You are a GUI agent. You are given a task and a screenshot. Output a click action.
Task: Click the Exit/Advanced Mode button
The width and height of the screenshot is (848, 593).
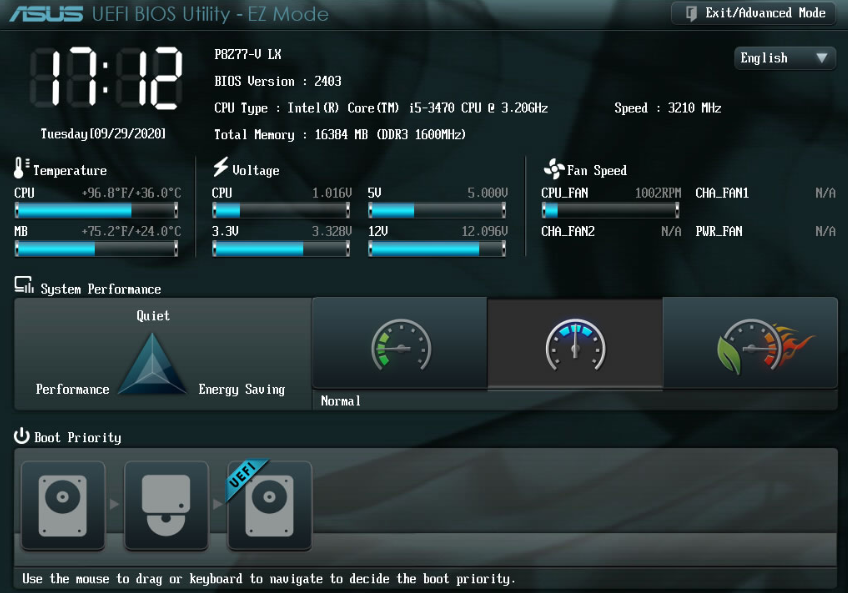pyautogui.click(x=754, y=13)
